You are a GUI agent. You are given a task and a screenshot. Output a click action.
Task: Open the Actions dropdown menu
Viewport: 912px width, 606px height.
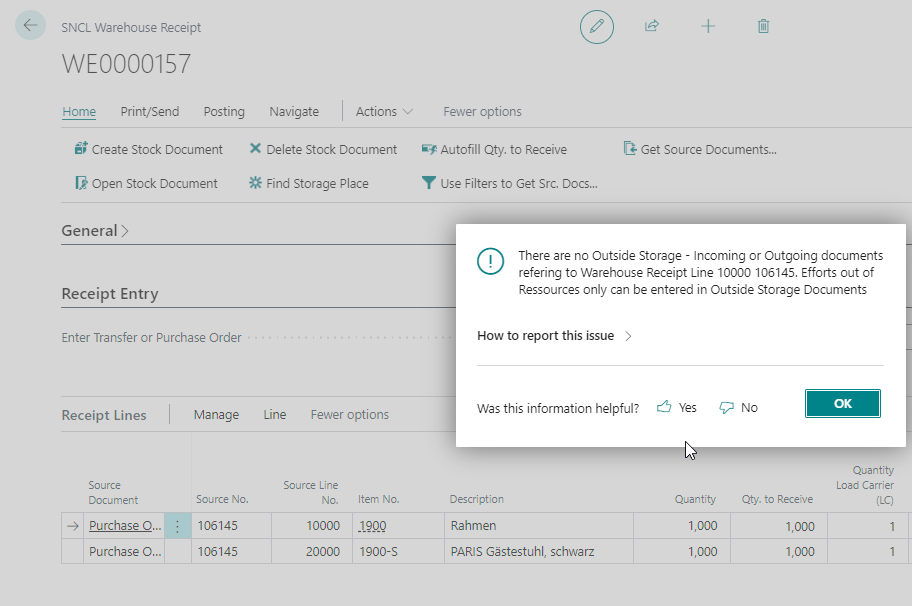[x=384, y=112]
